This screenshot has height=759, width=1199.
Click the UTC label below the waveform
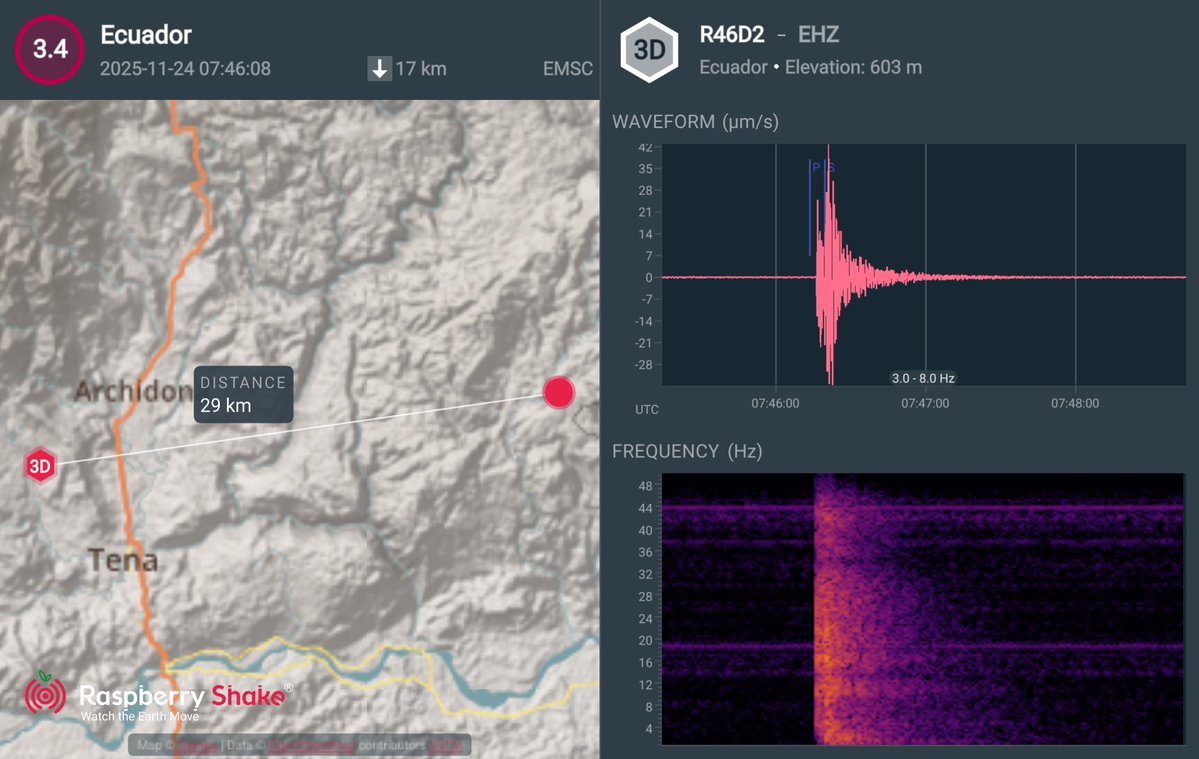click(645, 409)
